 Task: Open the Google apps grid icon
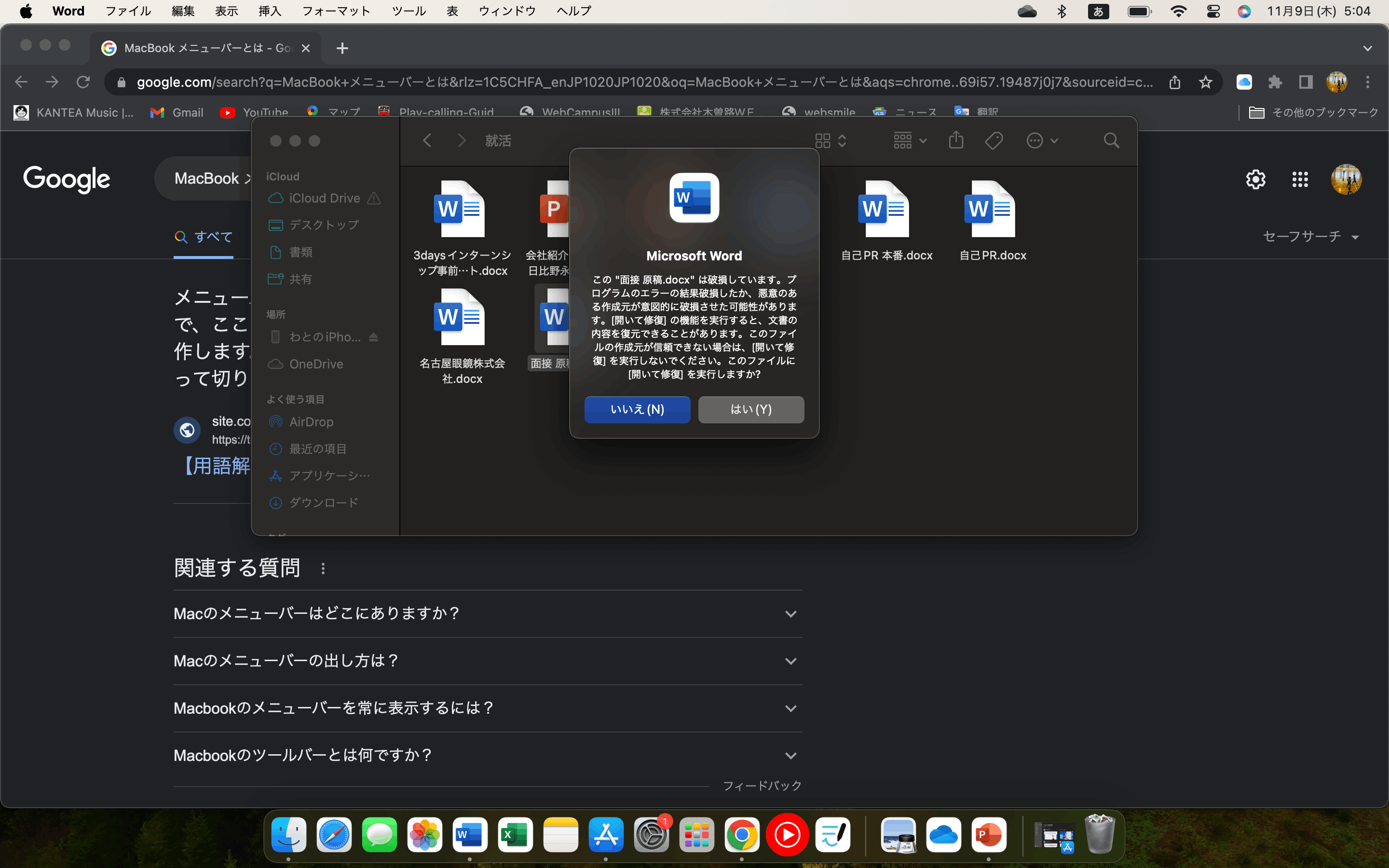pos(1300,180)
